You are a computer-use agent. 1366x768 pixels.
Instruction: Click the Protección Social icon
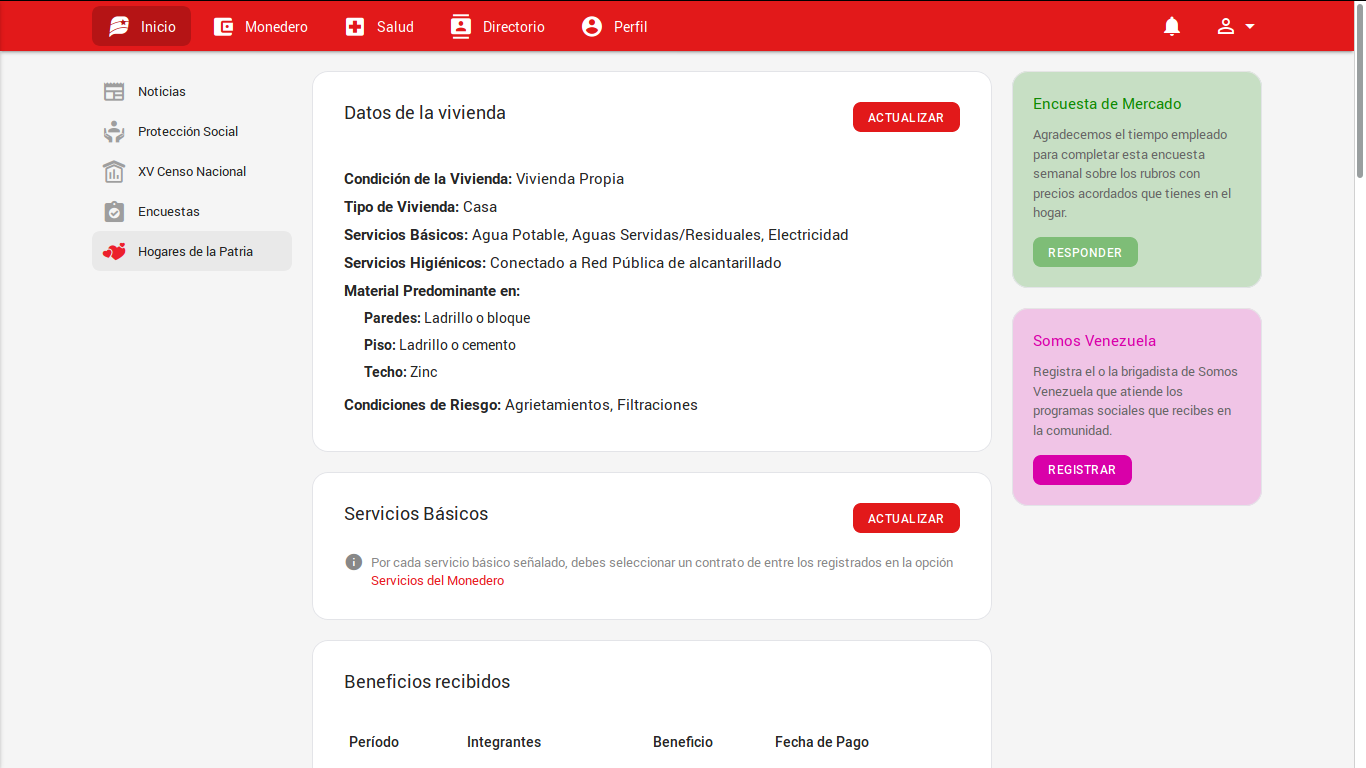click(x=114, y=132)
